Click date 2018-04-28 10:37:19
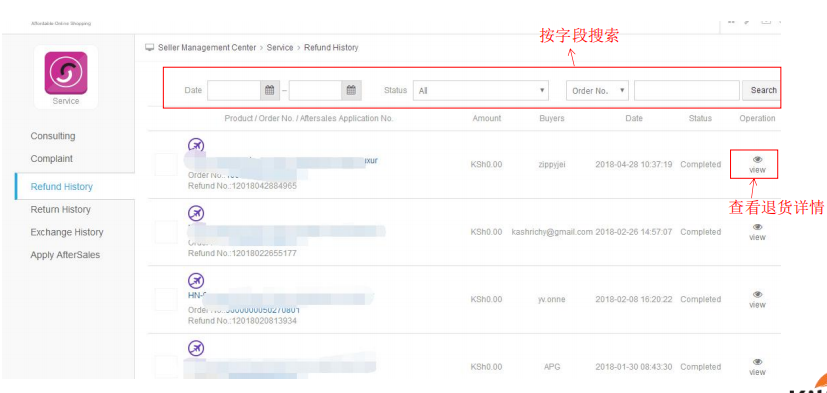This screenshot has height=393, width=827. tap(634, 165)
